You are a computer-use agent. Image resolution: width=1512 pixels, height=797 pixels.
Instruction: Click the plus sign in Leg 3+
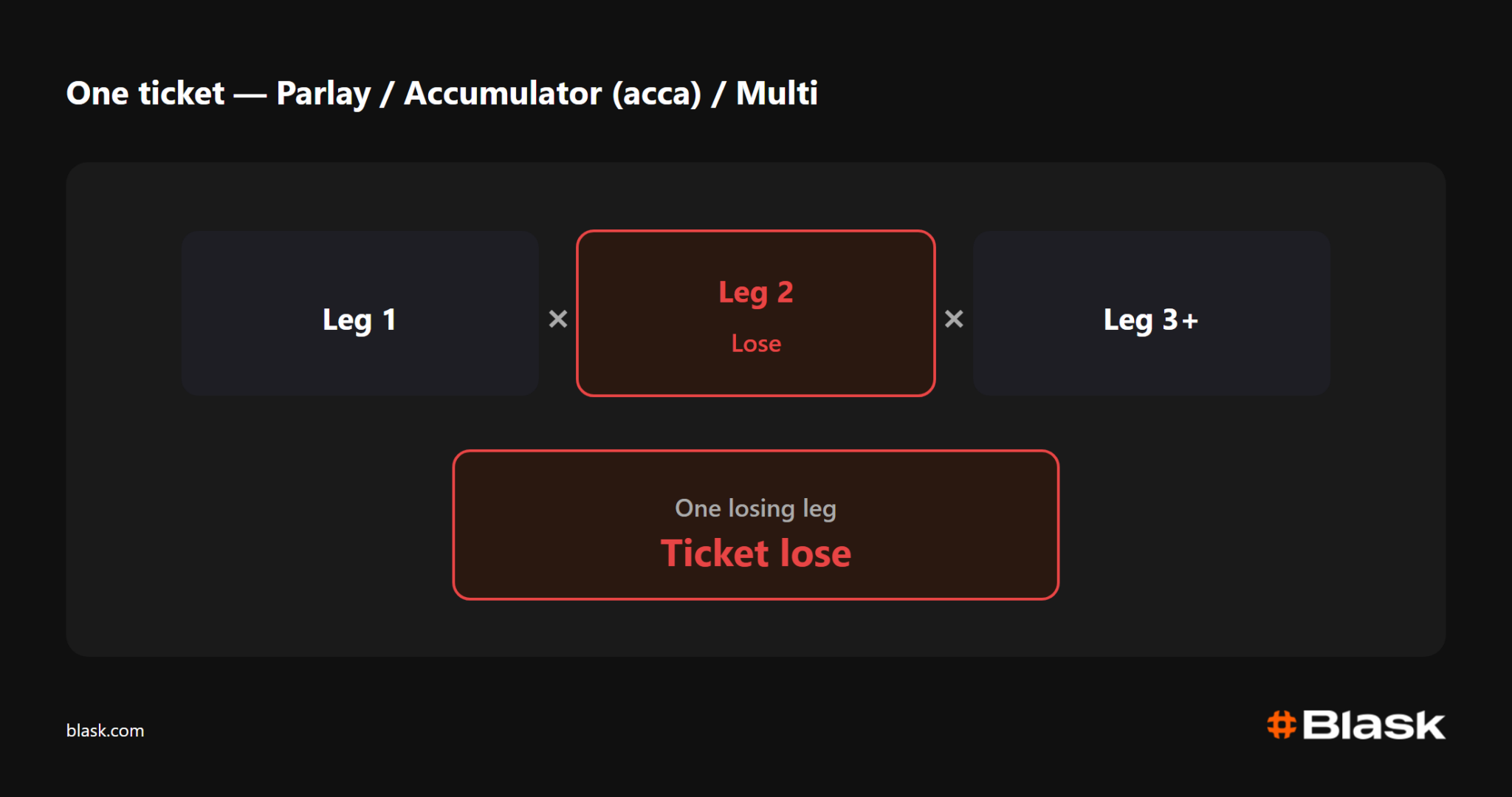tap(1189, 320)
